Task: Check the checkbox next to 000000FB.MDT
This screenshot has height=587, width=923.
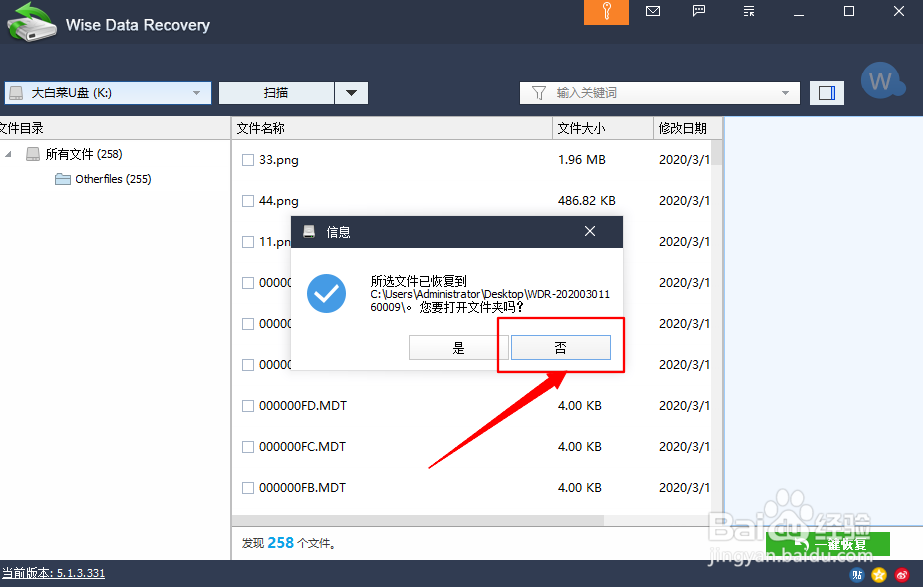Action: point(246,488)
